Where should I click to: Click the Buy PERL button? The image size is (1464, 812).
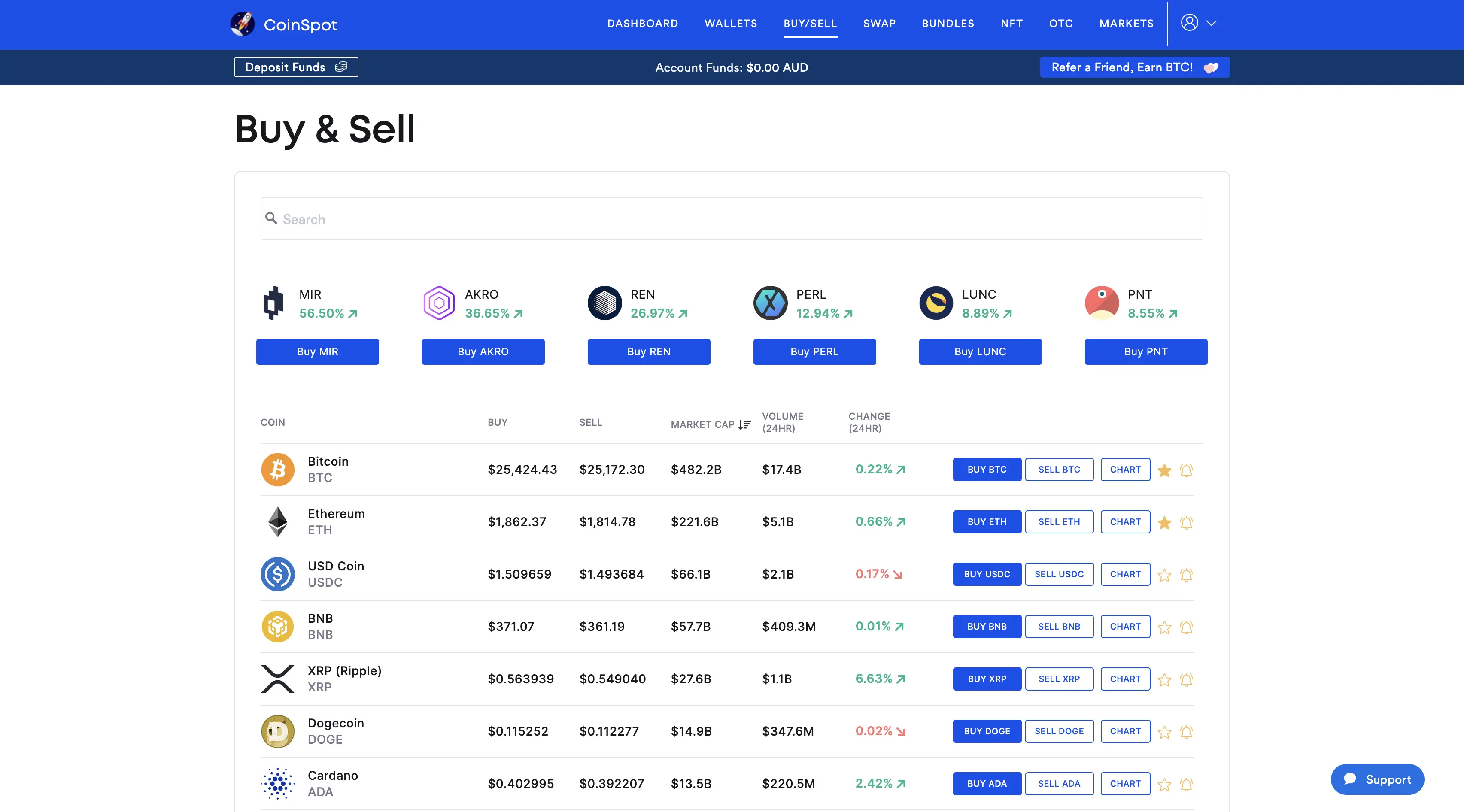click(814, 352)
